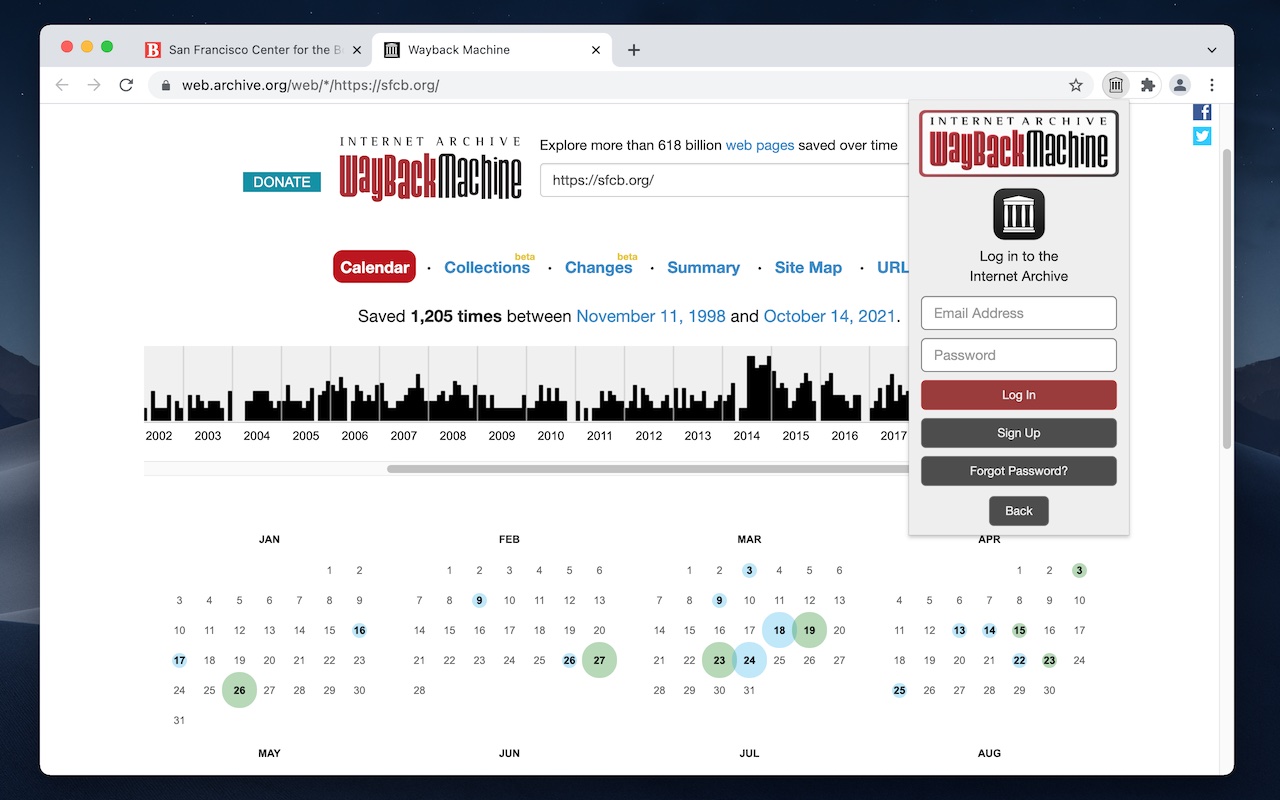Reload the page with the refresh icon

point(126,85)
